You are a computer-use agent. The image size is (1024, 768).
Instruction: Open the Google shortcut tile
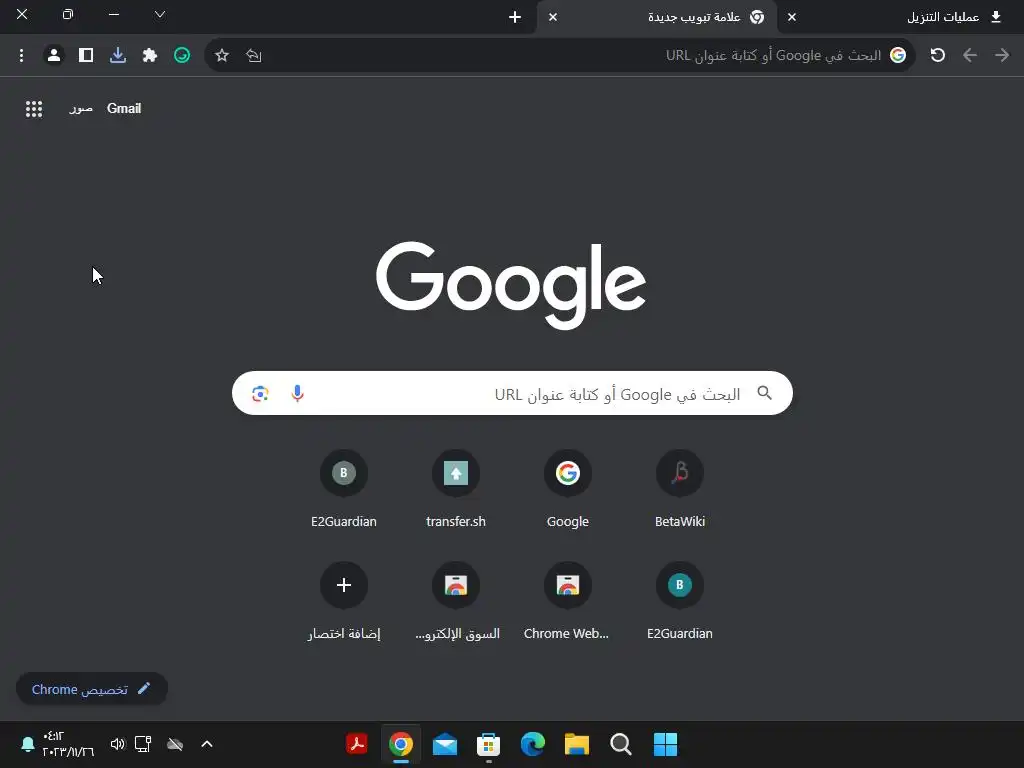[x=568, y=487]
